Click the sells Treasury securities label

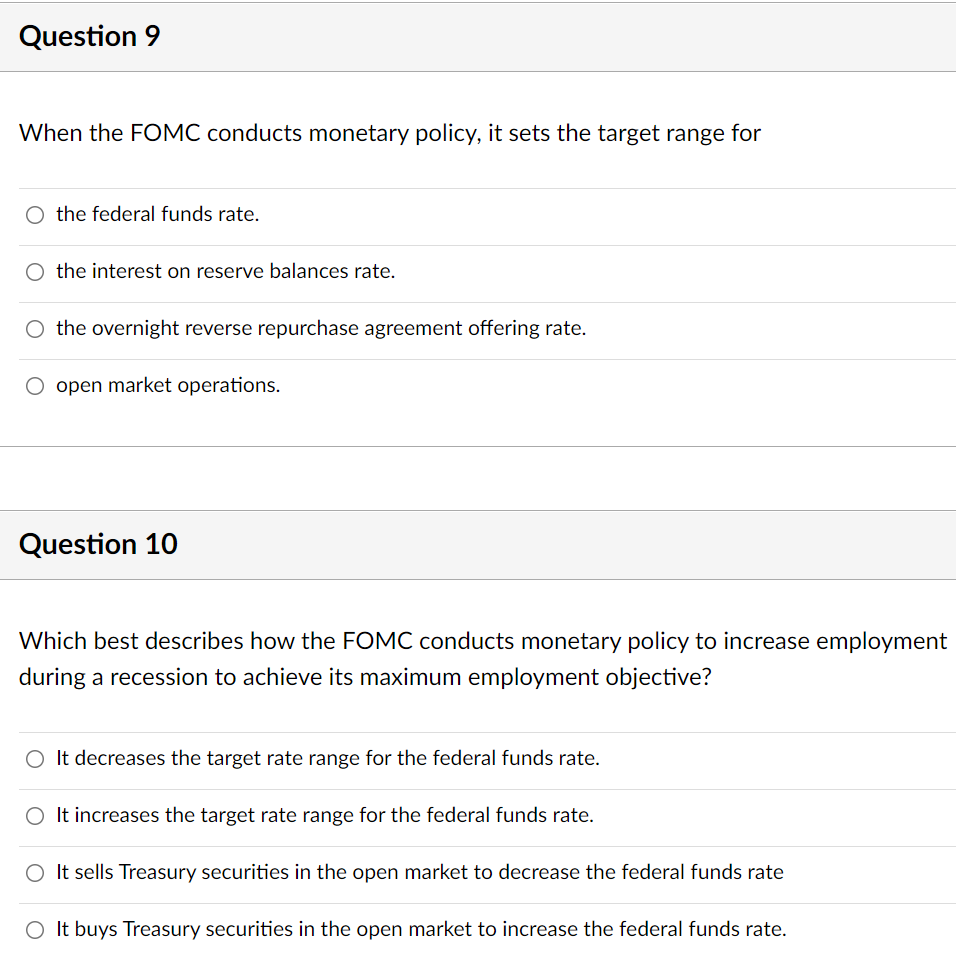(x=420, y=872)
